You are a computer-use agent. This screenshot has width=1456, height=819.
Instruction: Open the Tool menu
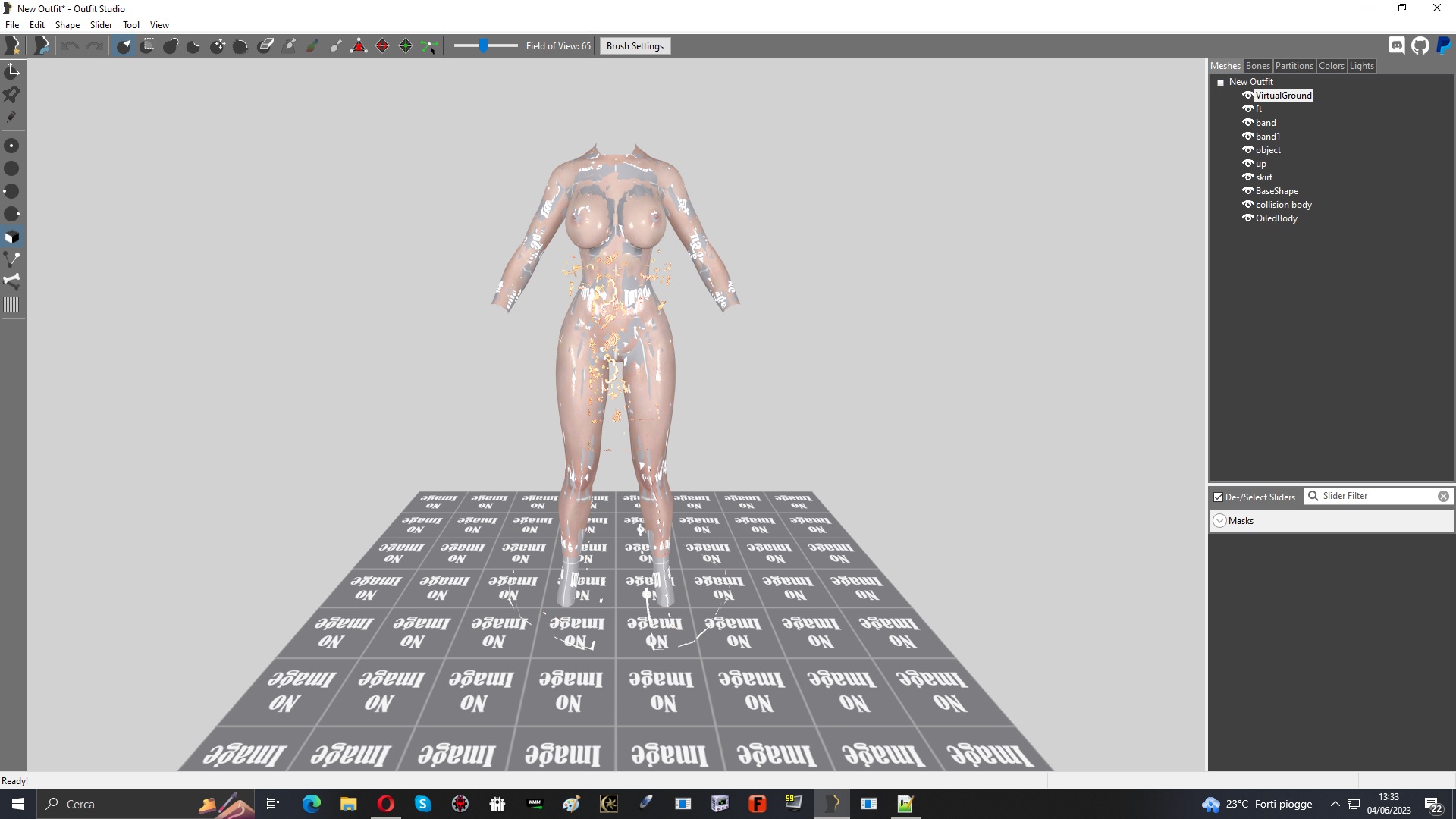tap(131, 25)
